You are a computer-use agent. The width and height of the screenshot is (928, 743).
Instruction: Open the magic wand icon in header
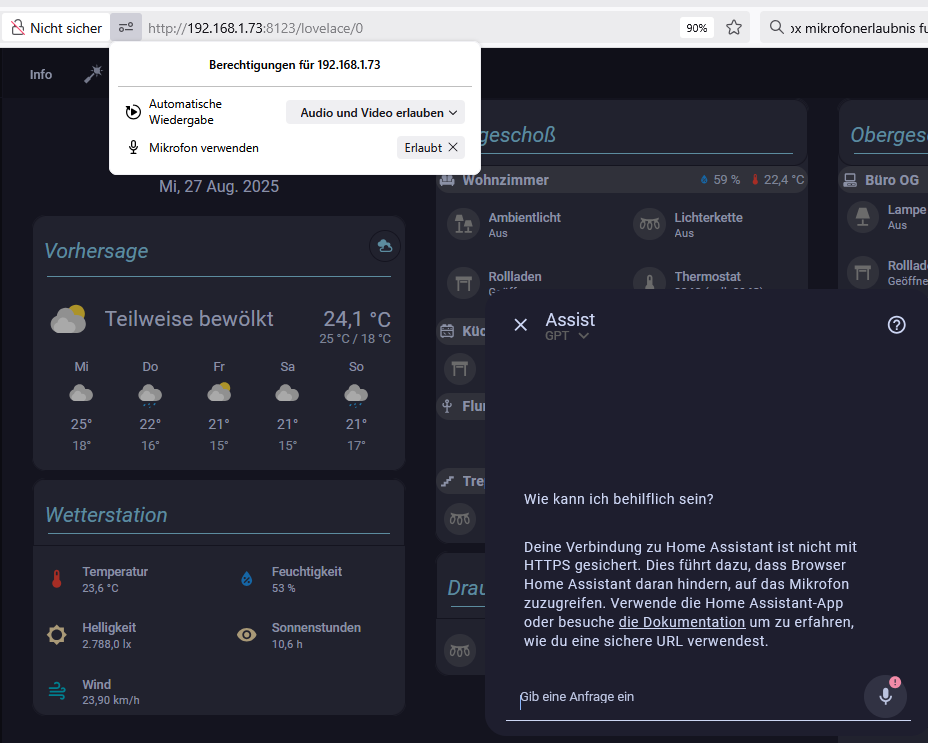point(93,74)
